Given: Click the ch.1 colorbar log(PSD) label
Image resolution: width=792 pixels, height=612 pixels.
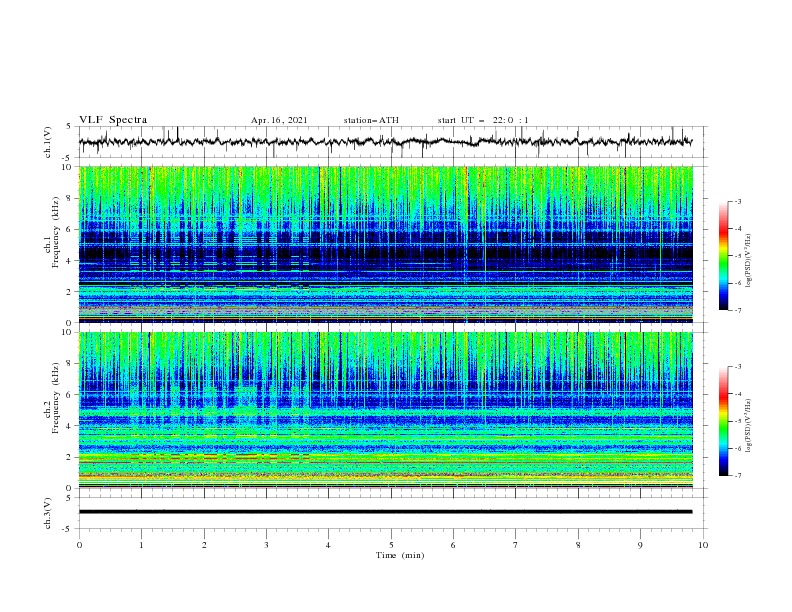Looking at the screenshot, I should pyautogui.click(x=748, y=261).
